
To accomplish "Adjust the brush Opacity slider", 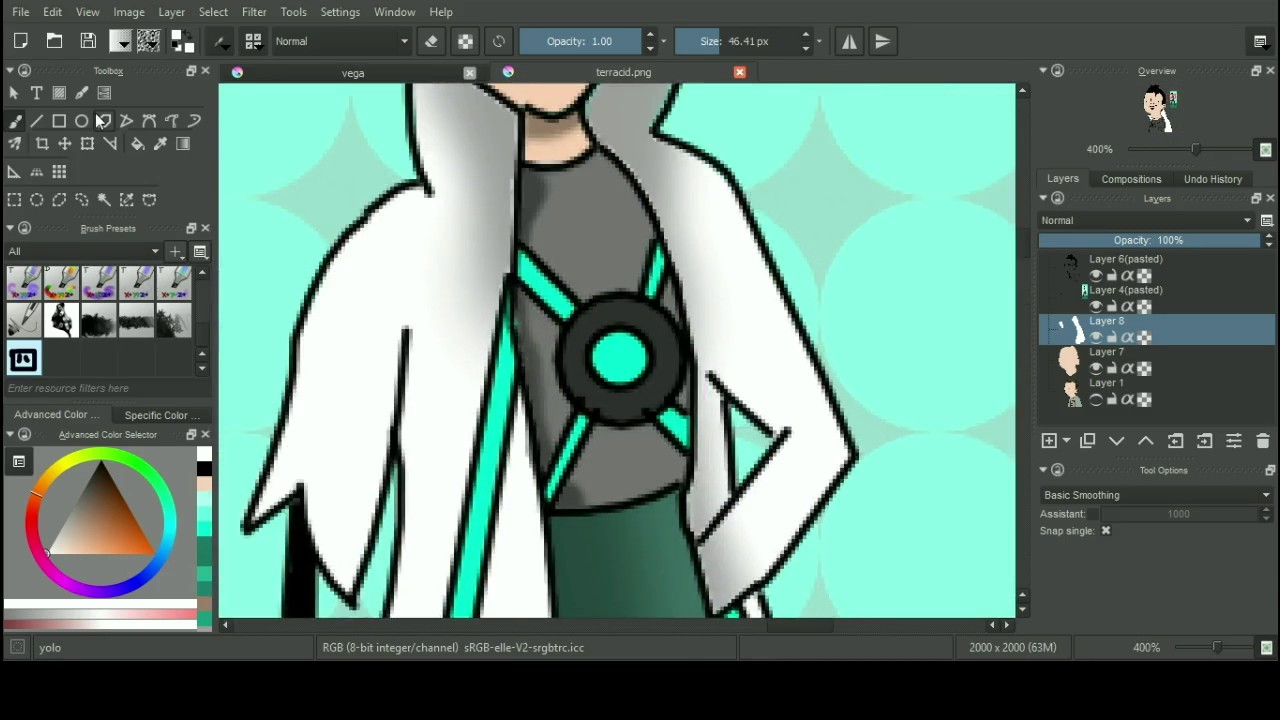I will tap(580, 41).
